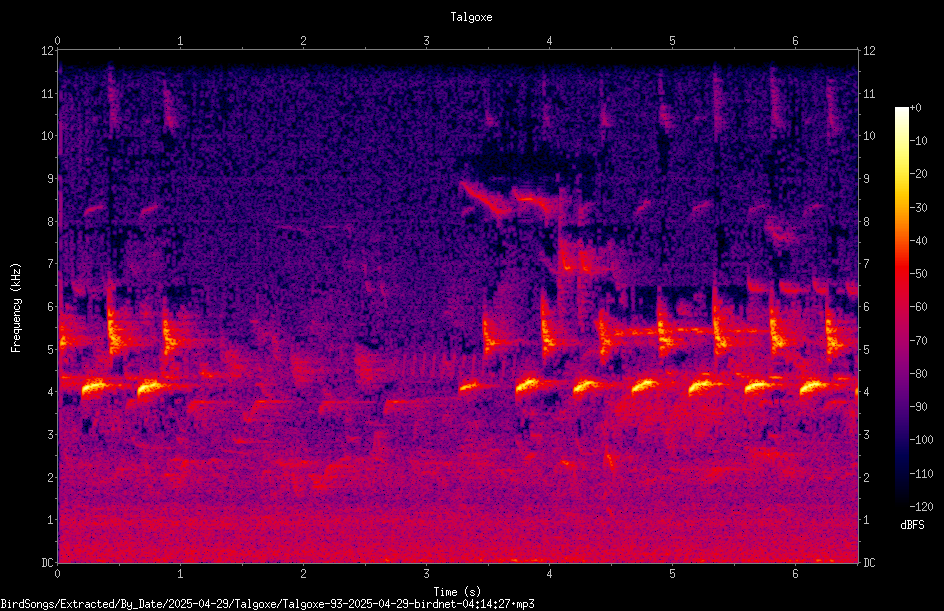The width and height of the screenshot is (944, 611).
Task: Click the -120 mark on color scale
Action: [x=921, y=506]
